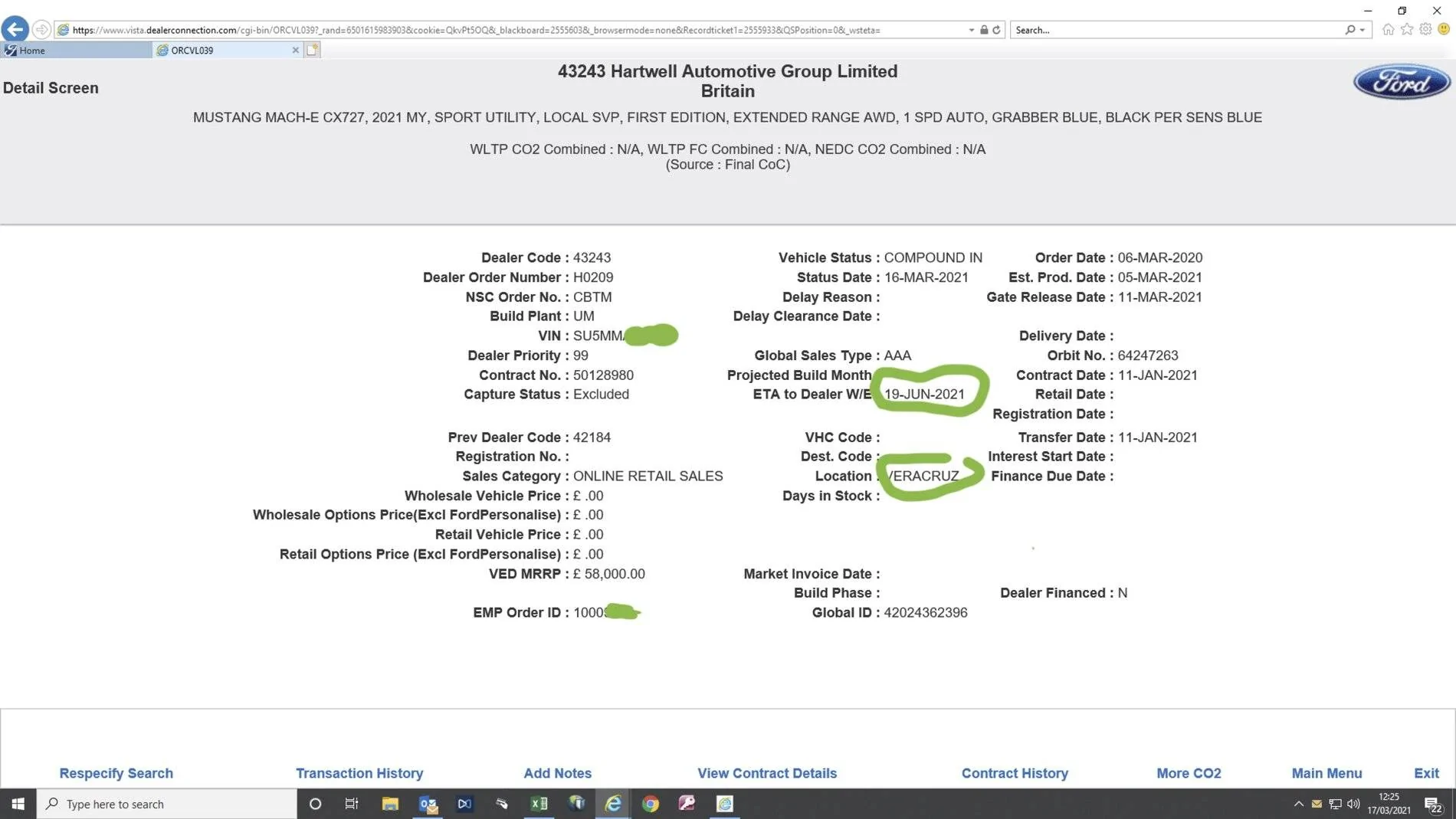Click the browser Home icon
This screenshot has width=1456, height=819.
[x=1388, y=29]
